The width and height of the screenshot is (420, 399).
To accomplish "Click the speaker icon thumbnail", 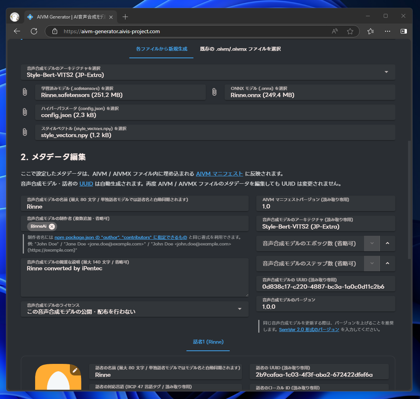I will pyautogui.click(x=58, y=377).
